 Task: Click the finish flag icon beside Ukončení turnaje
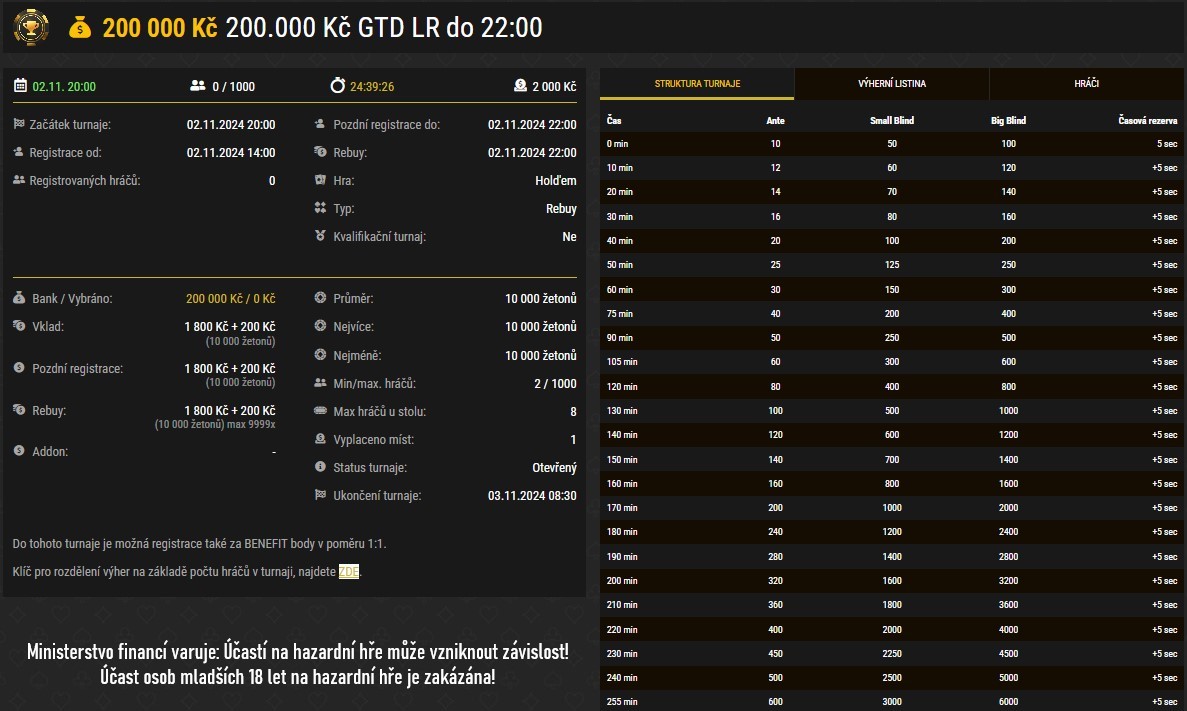320,494
